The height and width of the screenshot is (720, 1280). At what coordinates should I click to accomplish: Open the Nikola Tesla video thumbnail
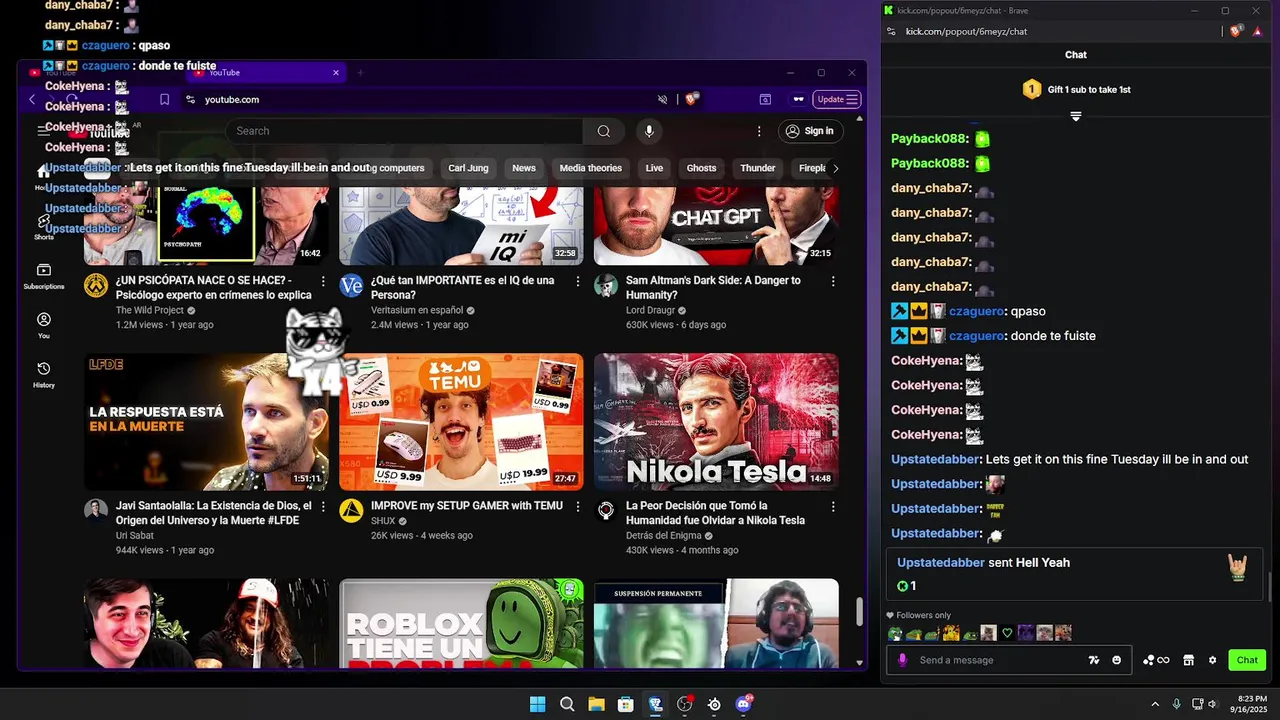coord(716,421)
